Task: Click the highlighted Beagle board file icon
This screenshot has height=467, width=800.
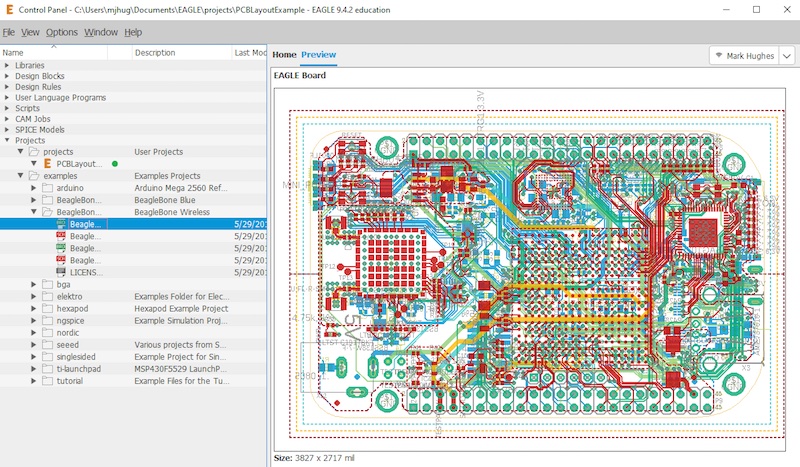Action: click(x=61, y=224)
